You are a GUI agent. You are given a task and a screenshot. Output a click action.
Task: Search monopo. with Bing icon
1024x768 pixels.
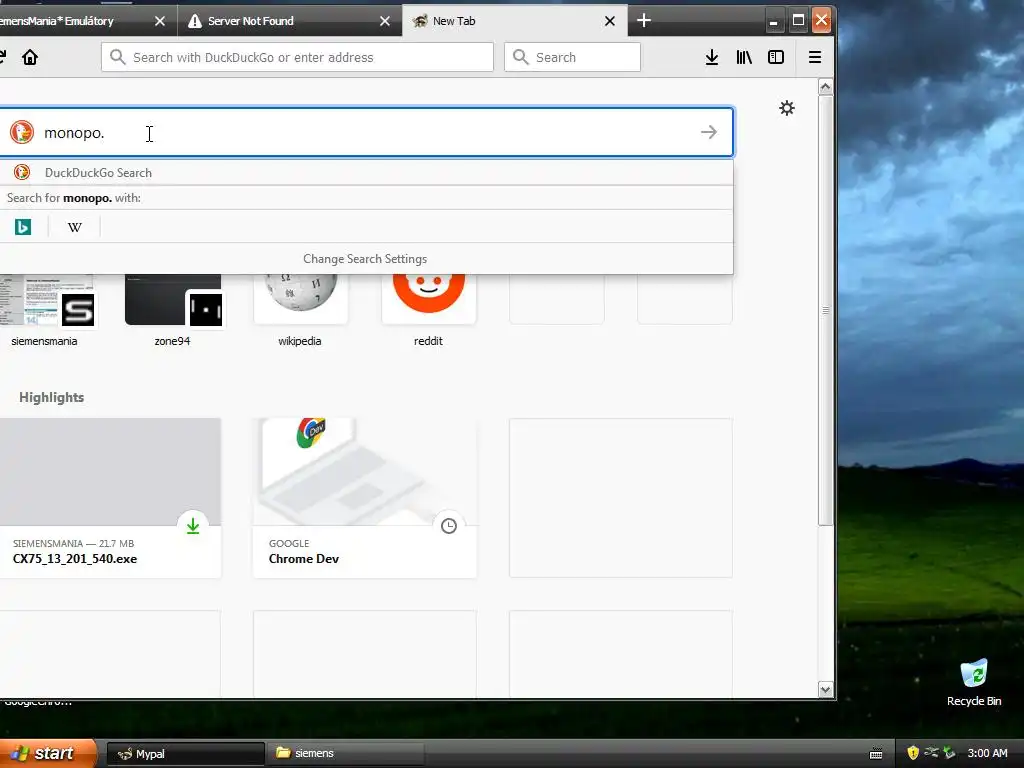(x=23, y=227)
